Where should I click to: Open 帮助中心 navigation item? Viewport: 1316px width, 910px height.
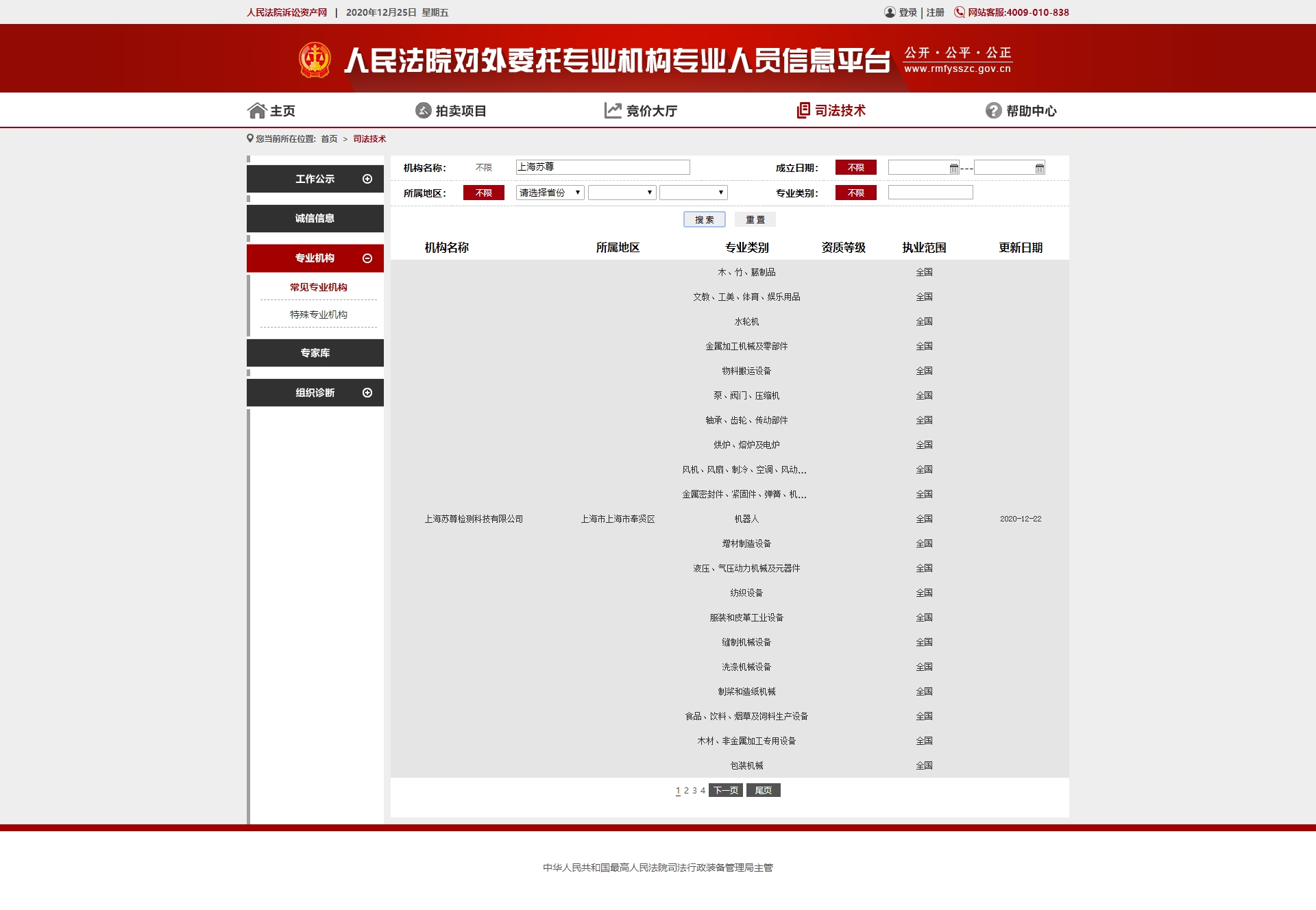(x=1021, y=110)
